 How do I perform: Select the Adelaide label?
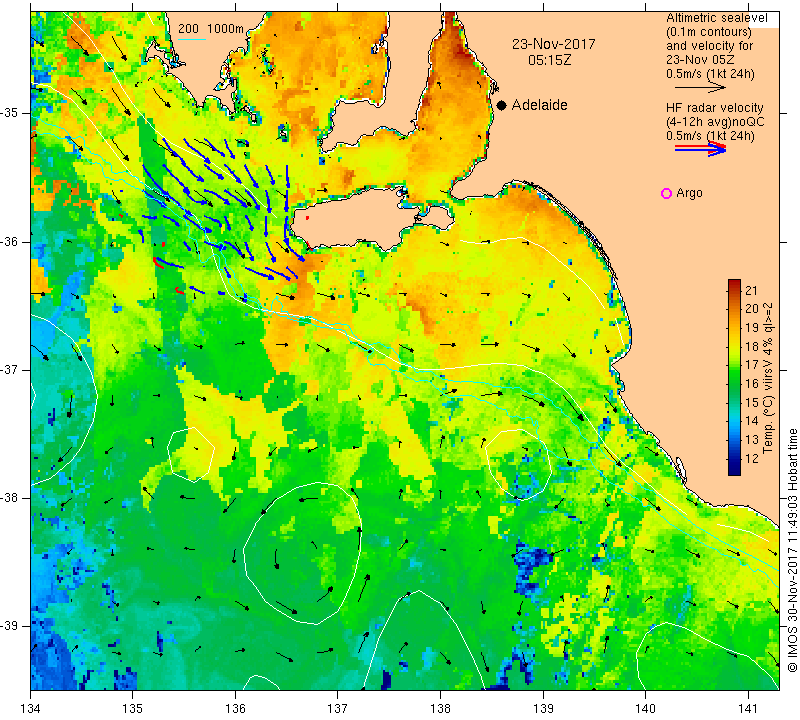[x=539, y=105]
